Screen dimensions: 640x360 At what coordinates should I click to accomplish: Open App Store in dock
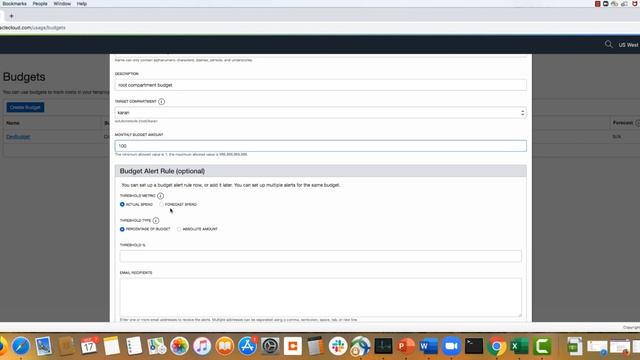point(247,346)
